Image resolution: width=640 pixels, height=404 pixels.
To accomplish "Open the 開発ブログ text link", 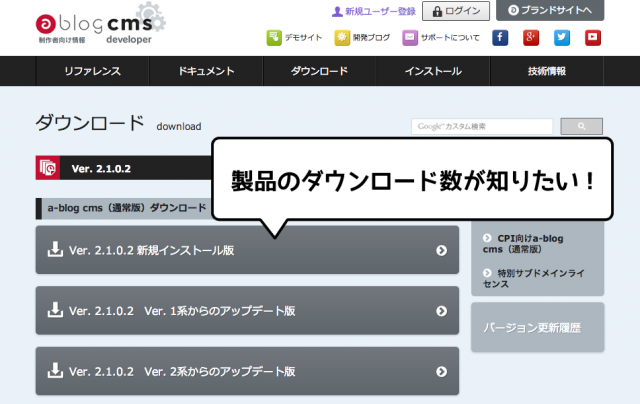I will pyautogui.click(x=371, y=38).
